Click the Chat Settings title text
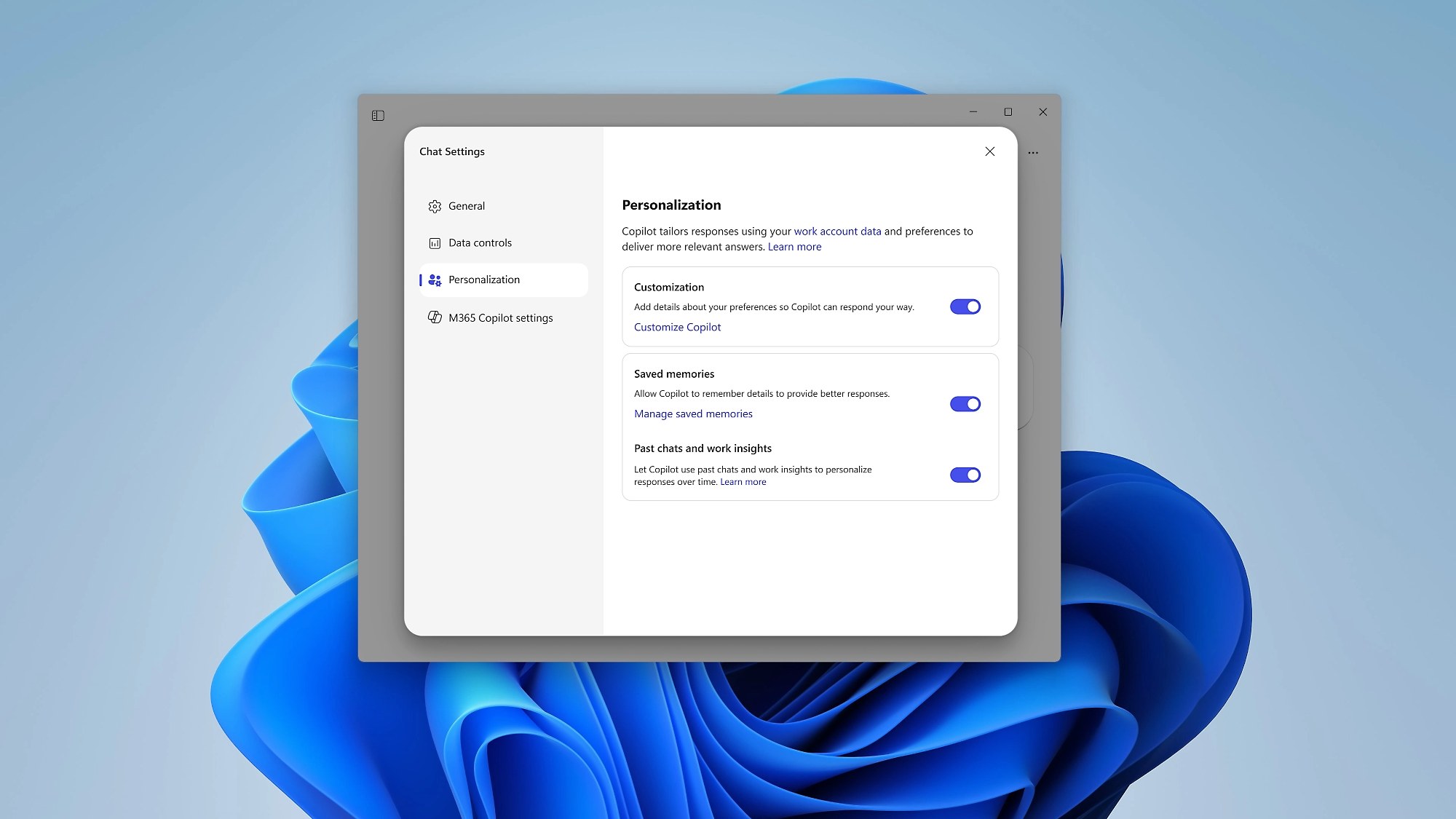This screenshot has height=819, width=1456. [x=452, y=151]
